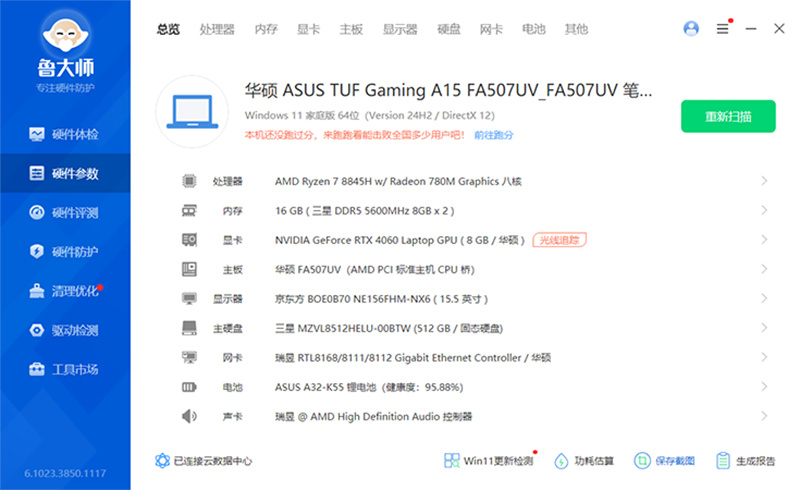The width and height of the screenshot is (800, 490).
Task: Expand the 显卡 row arrow
Action: [764, 240]
